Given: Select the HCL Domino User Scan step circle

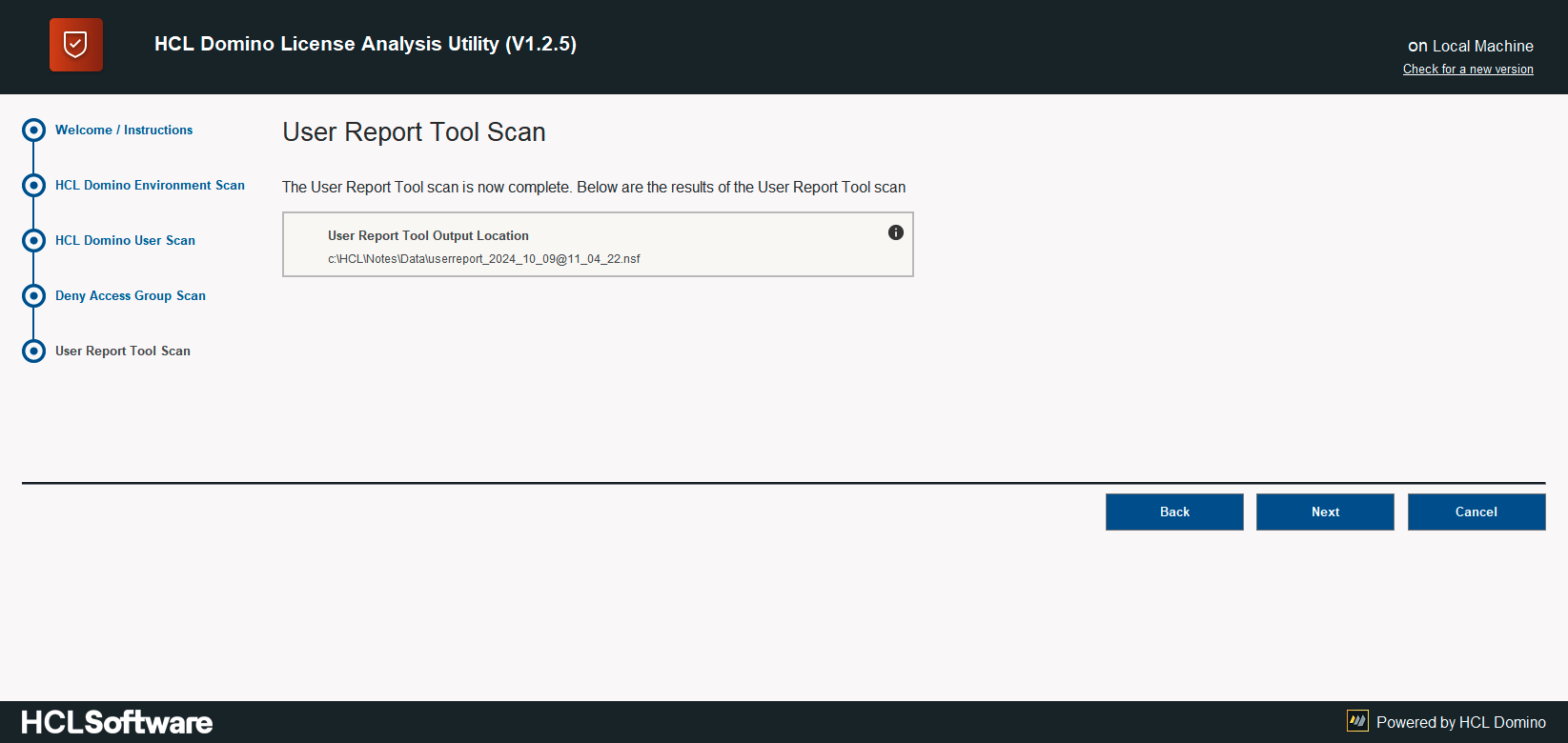Looking at the screenshot, I should [x=33, y=240].
